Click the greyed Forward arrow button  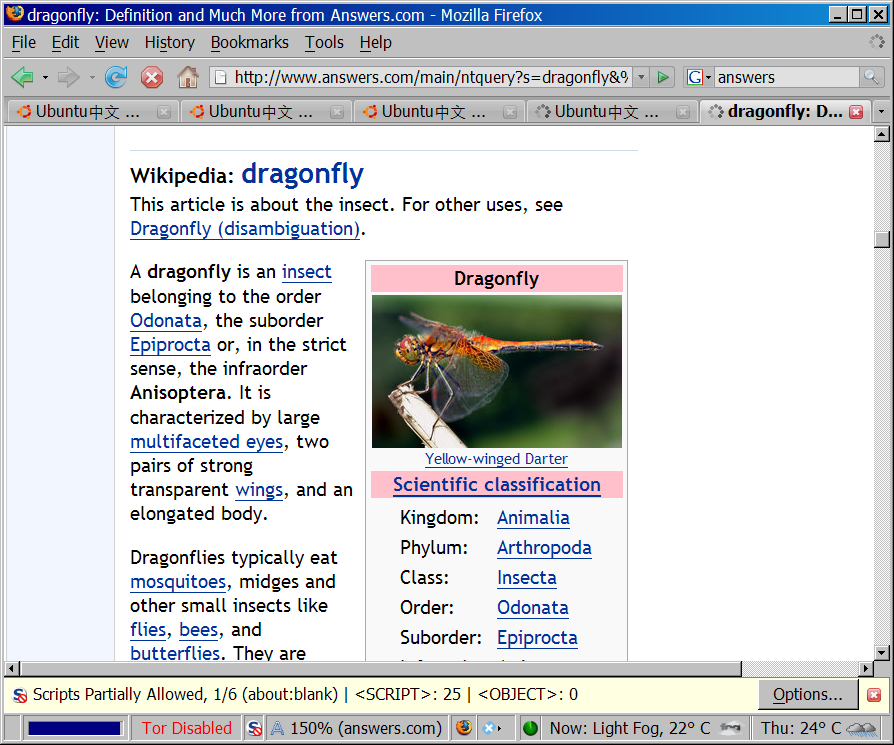68,77
